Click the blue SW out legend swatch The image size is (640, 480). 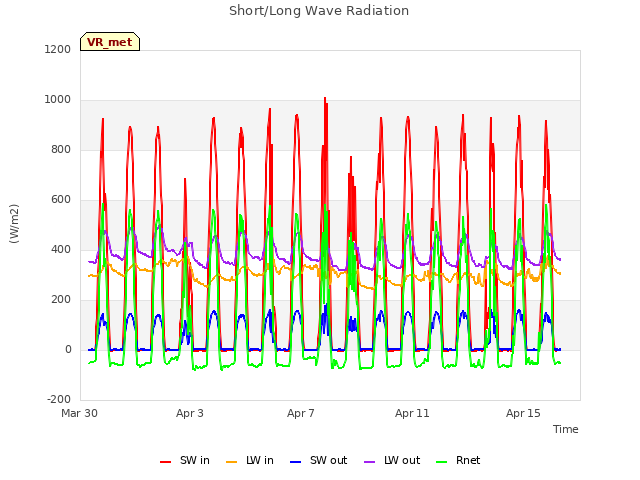tap(295, 462)
